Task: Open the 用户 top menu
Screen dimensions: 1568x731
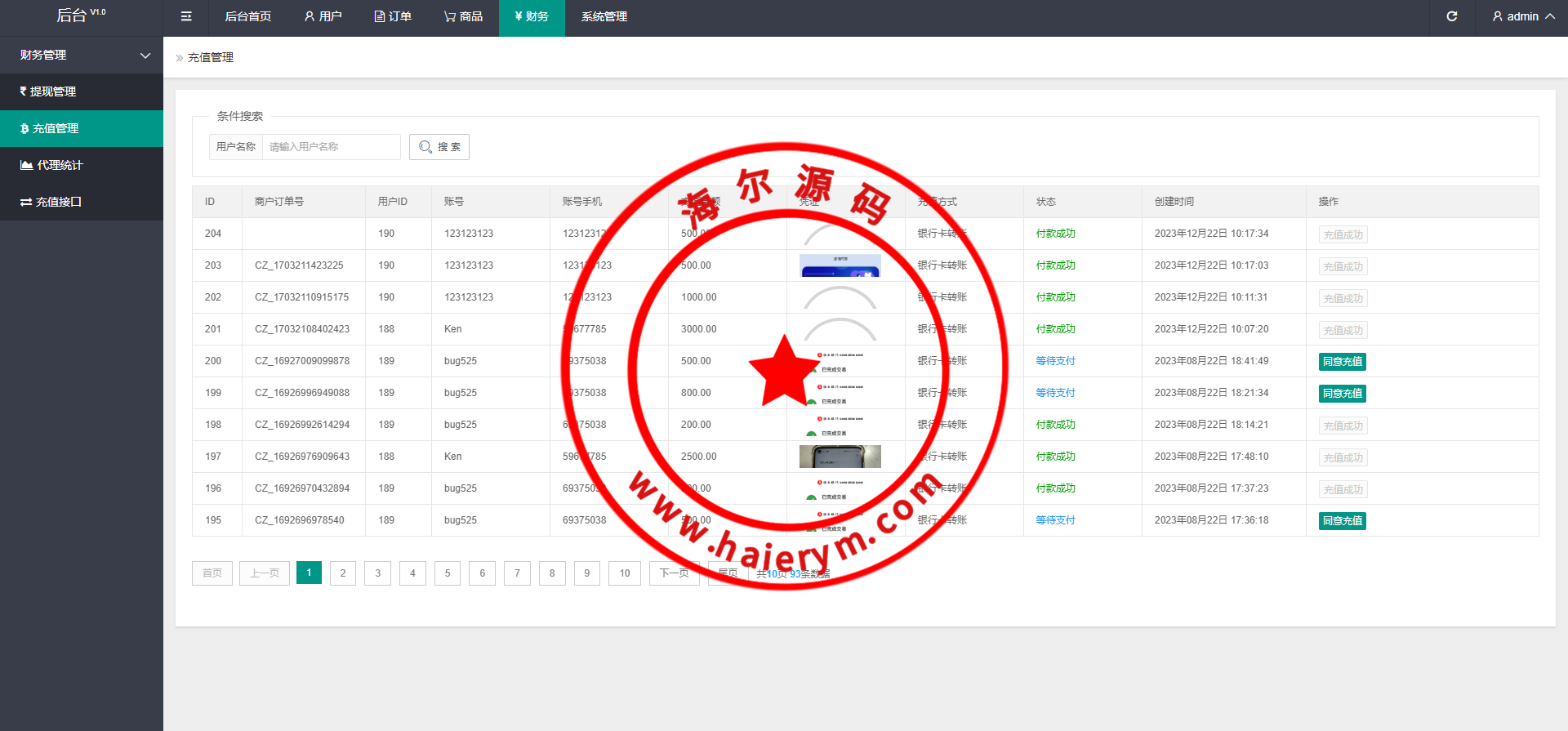Action: [323, 16]
